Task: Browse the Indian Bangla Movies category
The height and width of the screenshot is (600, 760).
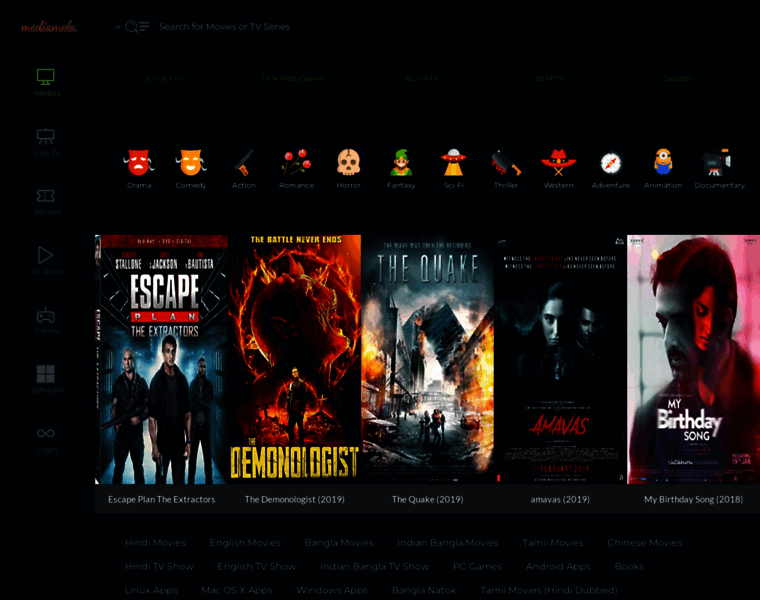Action: [x=448, y=543]
